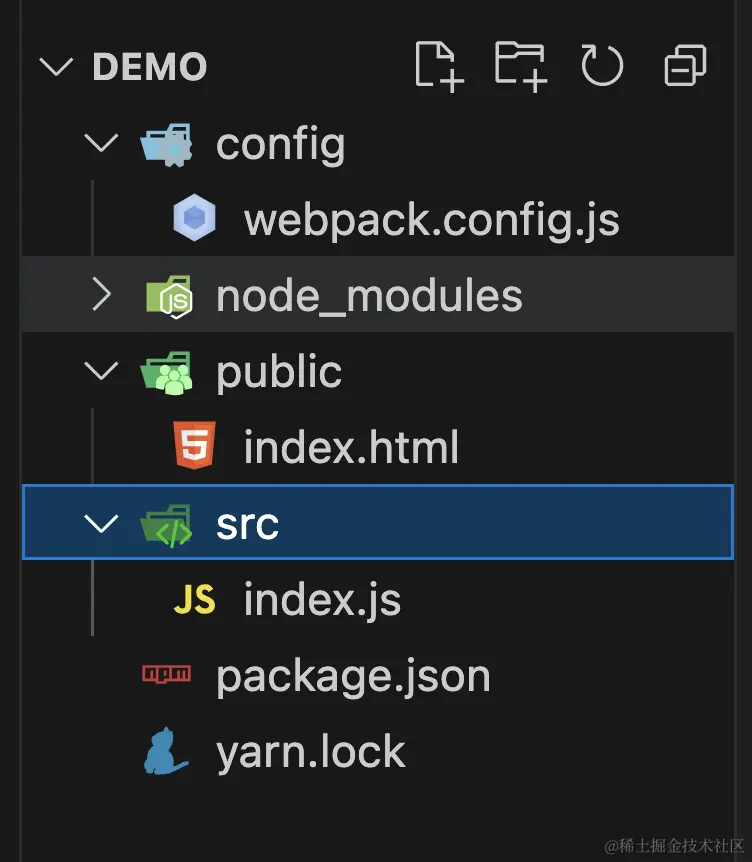
Task: Open the index.html file
Action: tap(351, 447)
